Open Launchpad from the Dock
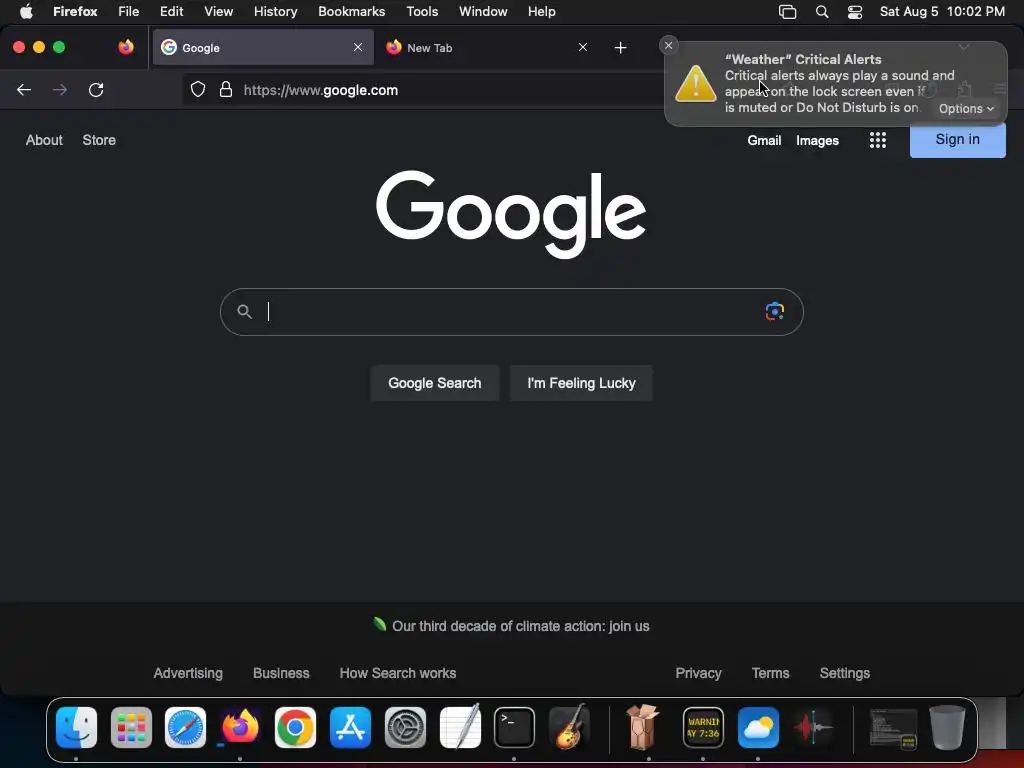Image resolution: width=1024 pixels, height=768 pixels. (x=131, y=727)
